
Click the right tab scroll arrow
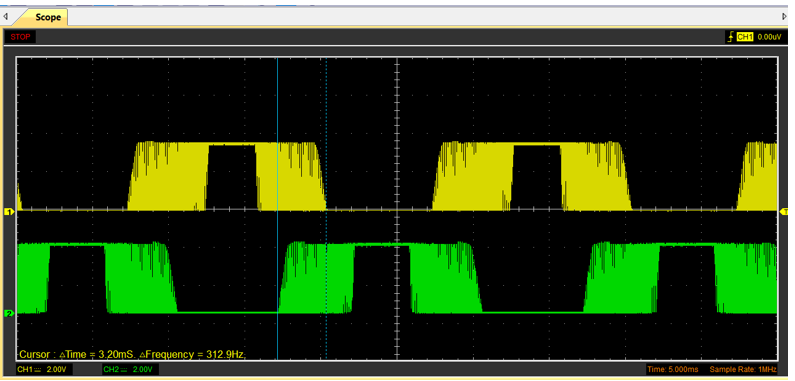785,17
